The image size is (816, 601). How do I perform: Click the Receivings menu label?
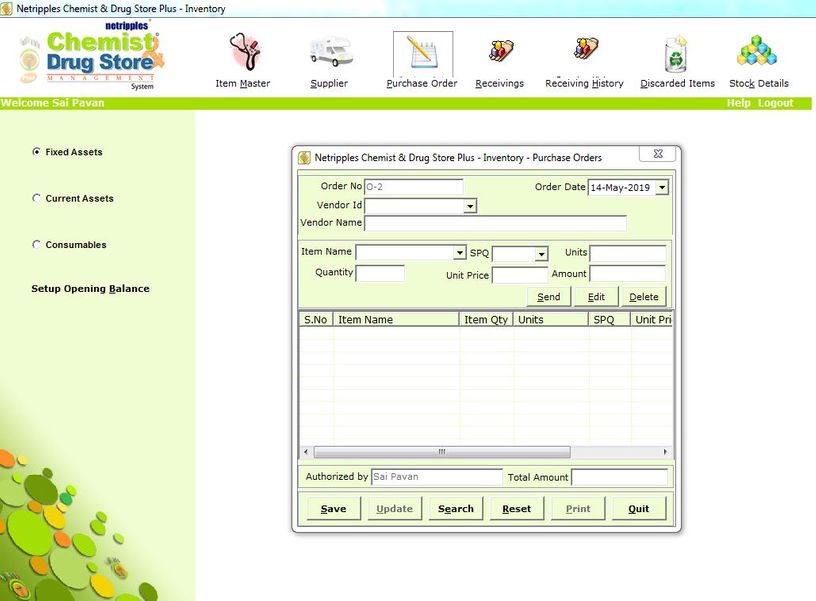tap(500, 83)
